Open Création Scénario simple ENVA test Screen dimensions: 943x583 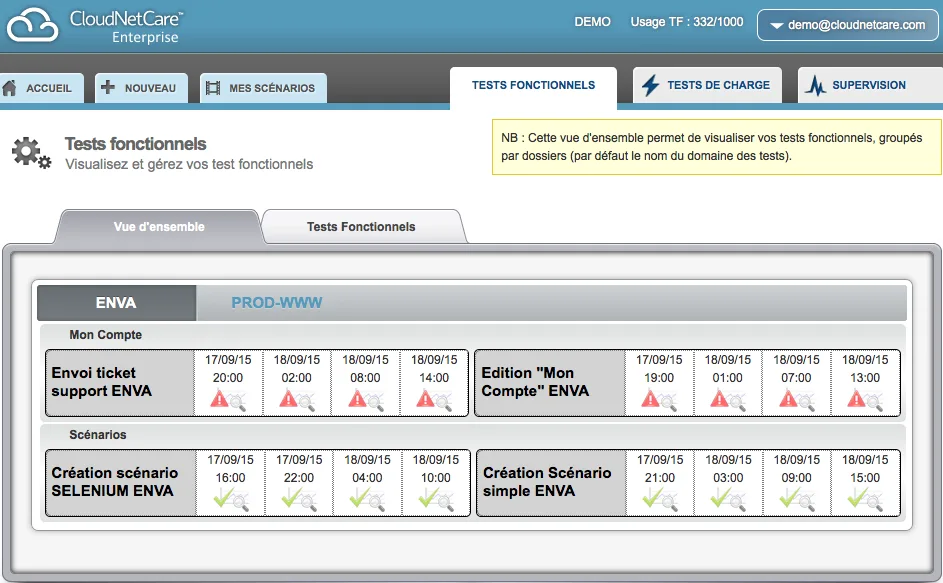coord(551,482)
